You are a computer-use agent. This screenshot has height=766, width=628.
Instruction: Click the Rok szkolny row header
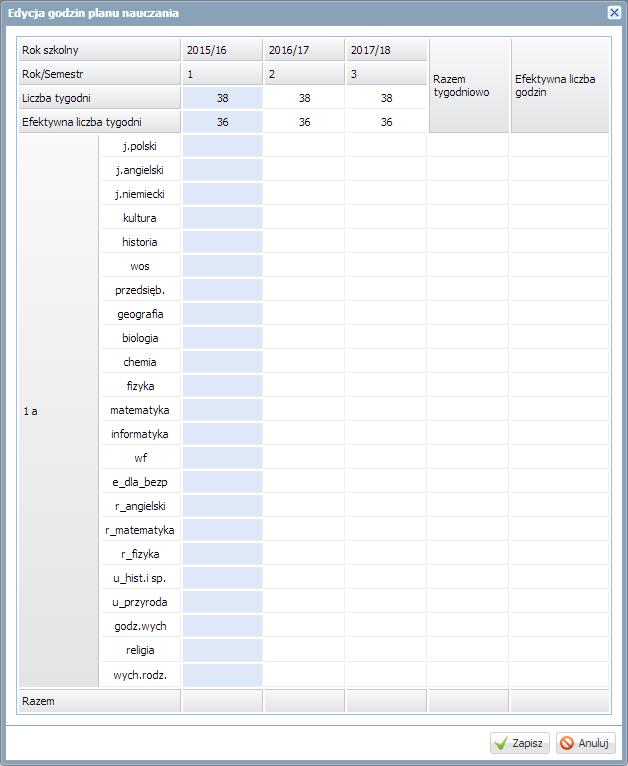(x=100, y=50)
